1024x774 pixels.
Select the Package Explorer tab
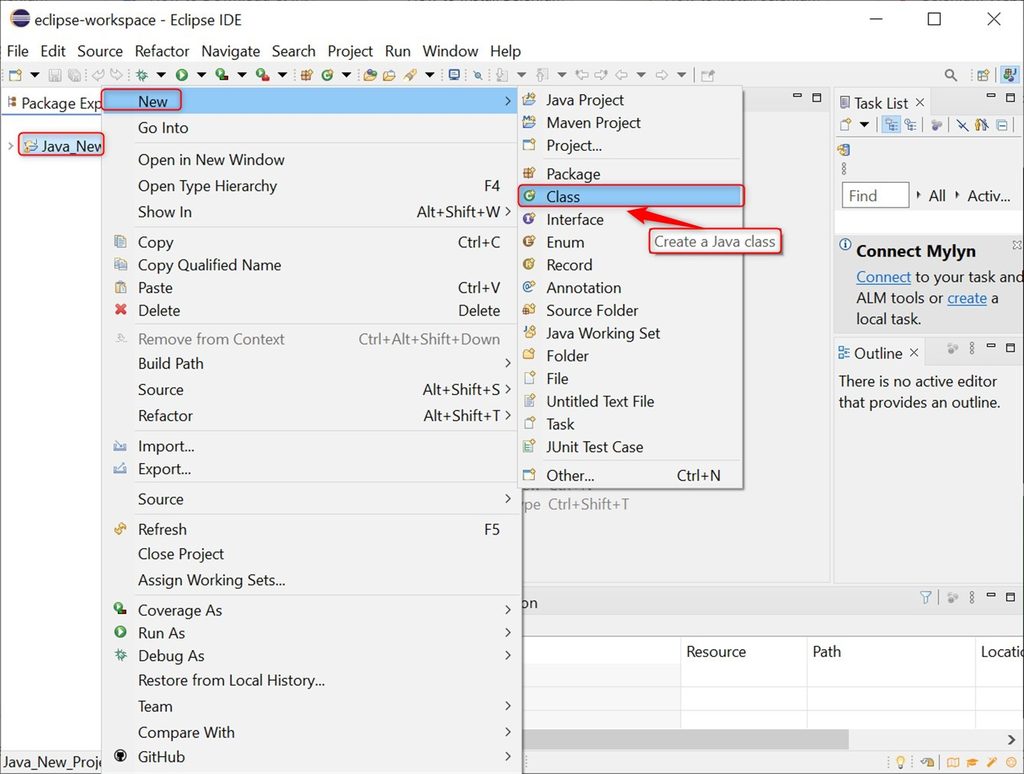[54, 103]
